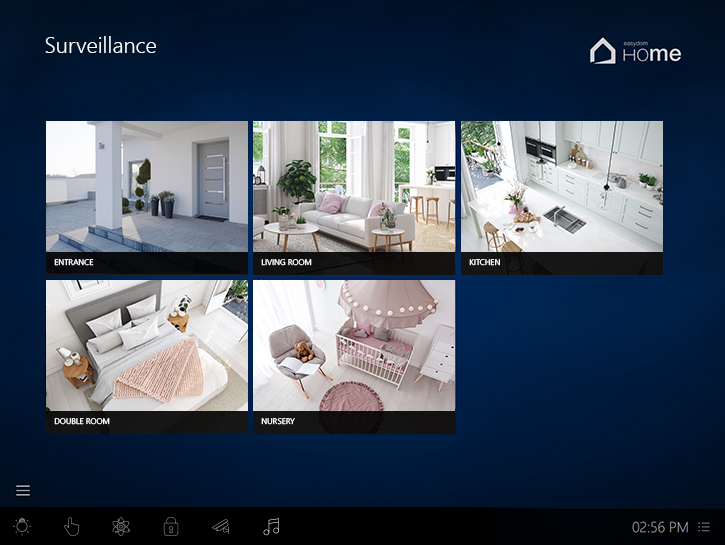The height and width of the screenshot is (545, 725).
Task: Select the hand touch scenarios icon
Action: (x=71, y=527)
